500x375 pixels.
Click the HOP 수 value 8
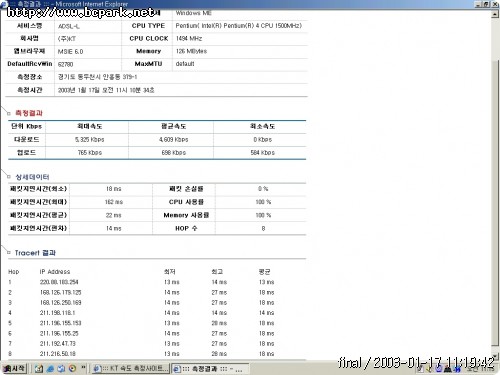click(263, 228)
